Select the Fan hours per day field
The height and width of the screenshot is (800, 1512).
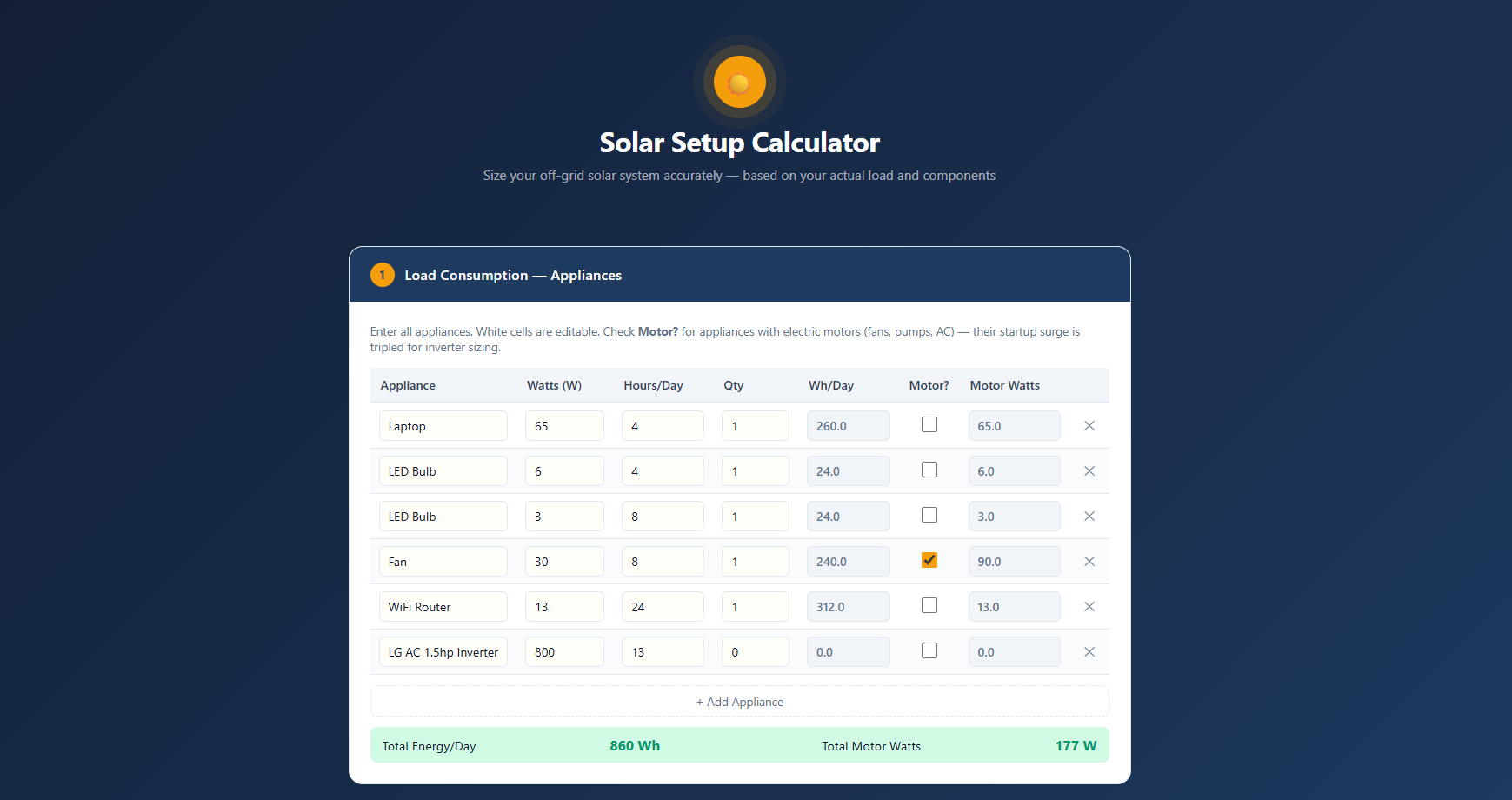663,562
